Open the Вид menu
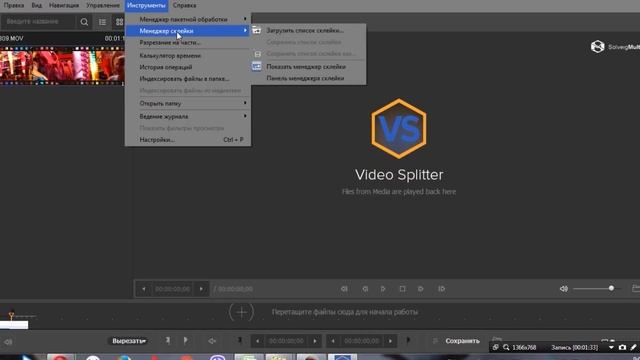The height and width of the screenshot is (360, 640). pos(37,5)
